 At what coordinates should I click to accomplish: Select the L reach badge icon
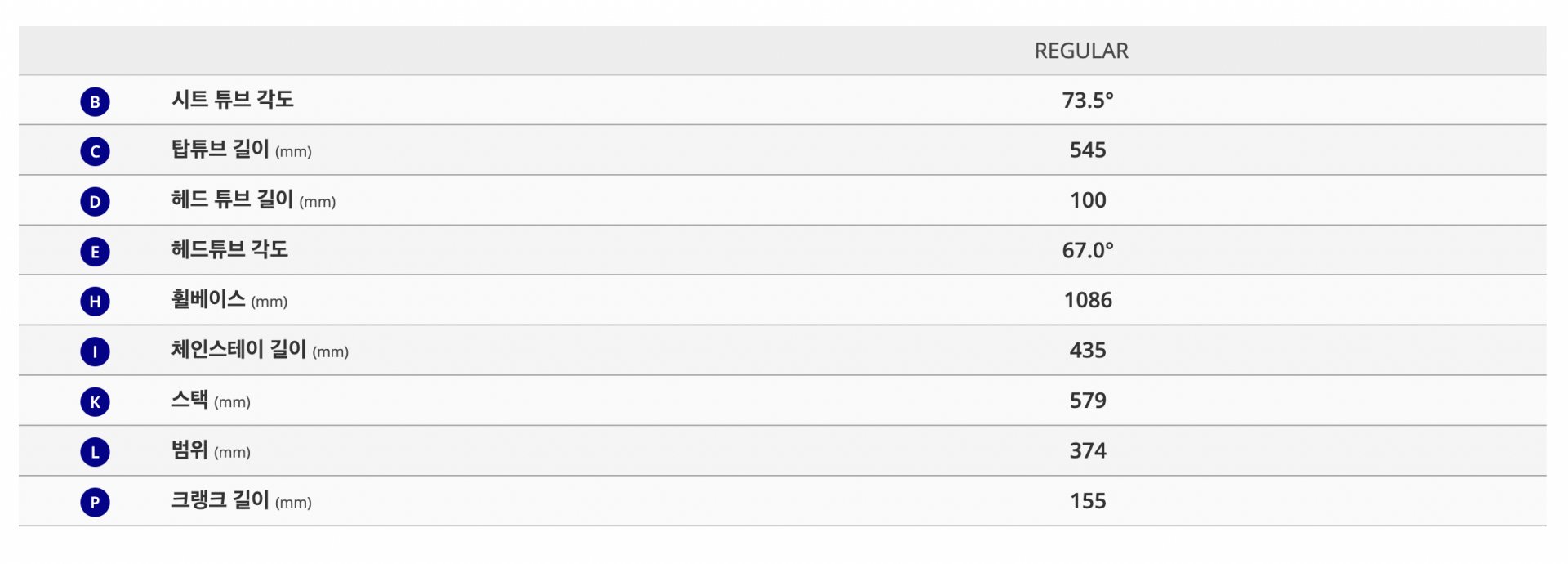click(x=95, y=452)
